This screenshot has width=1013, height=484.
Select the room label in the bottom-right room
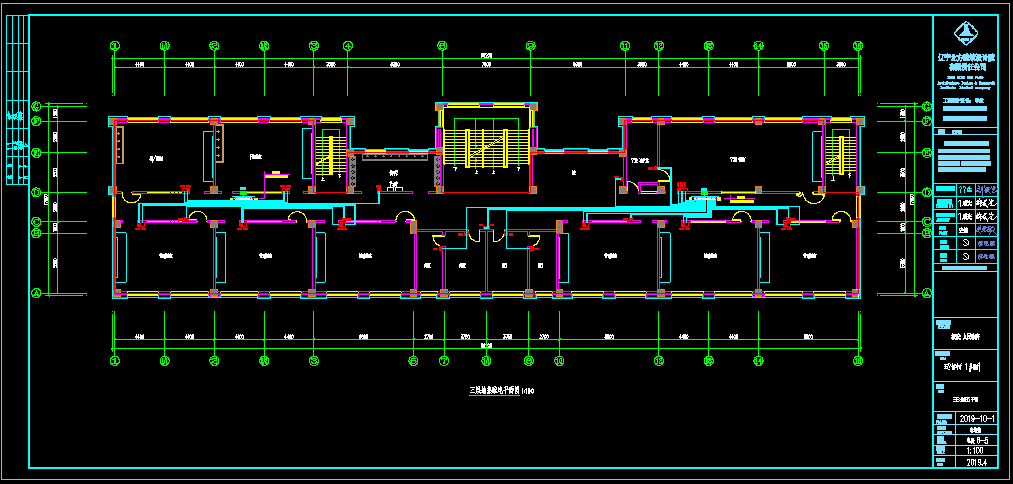[808, 256]
